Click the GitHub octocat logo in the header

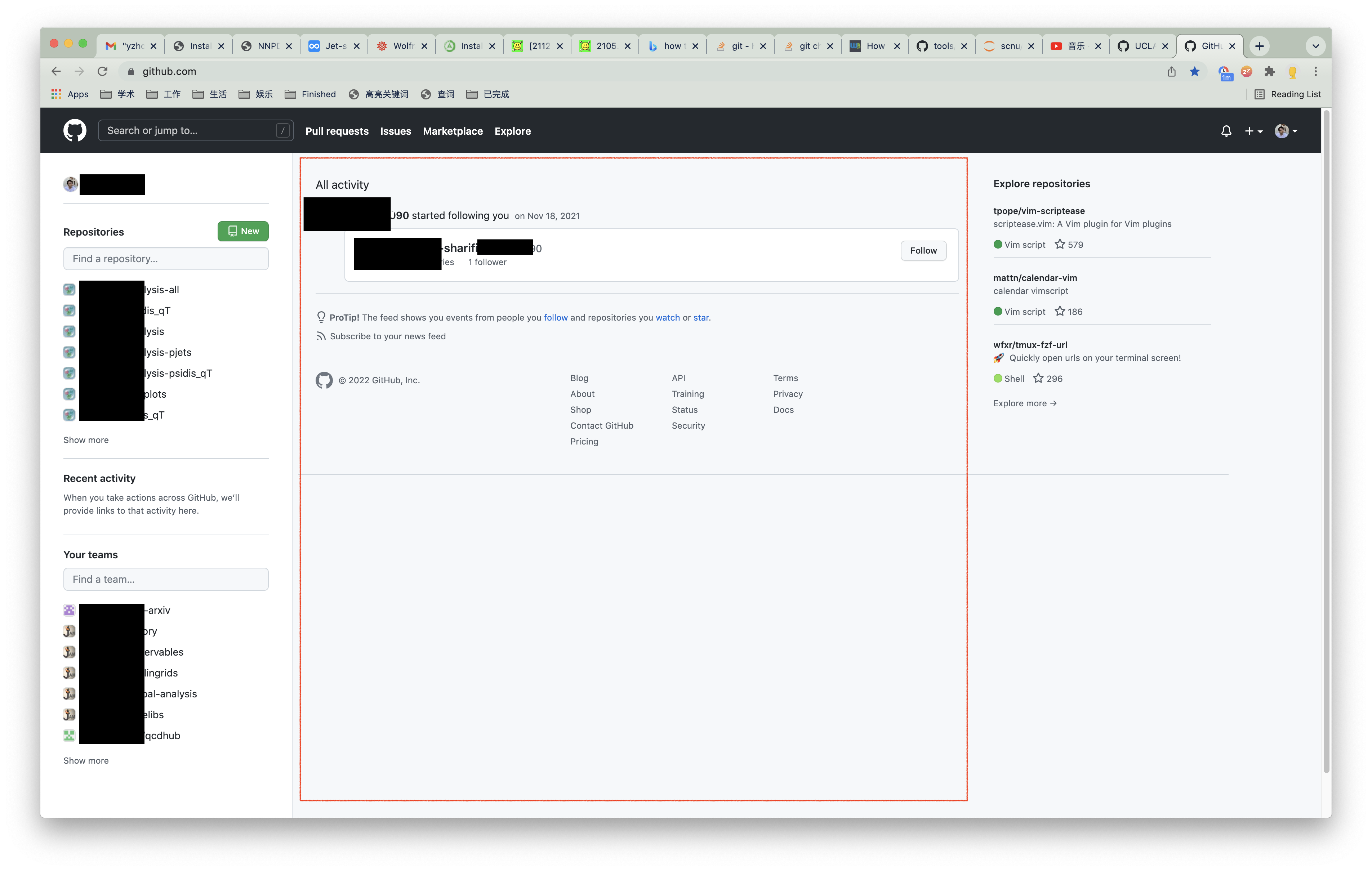pyautogui.click(x=75, y=130)
